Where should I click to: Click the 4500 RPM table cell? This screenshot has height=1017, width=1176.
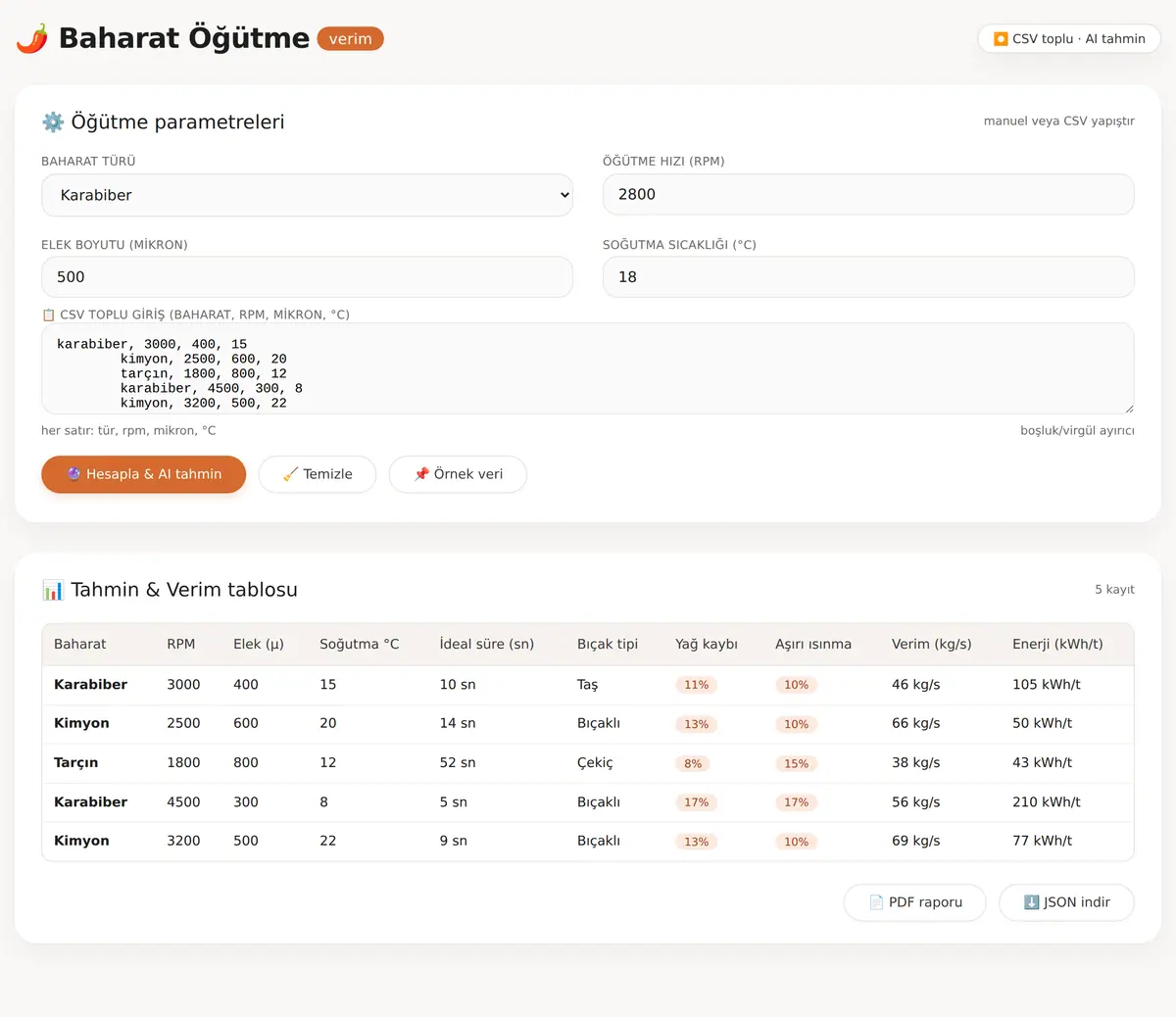click(x=183, y=801)
